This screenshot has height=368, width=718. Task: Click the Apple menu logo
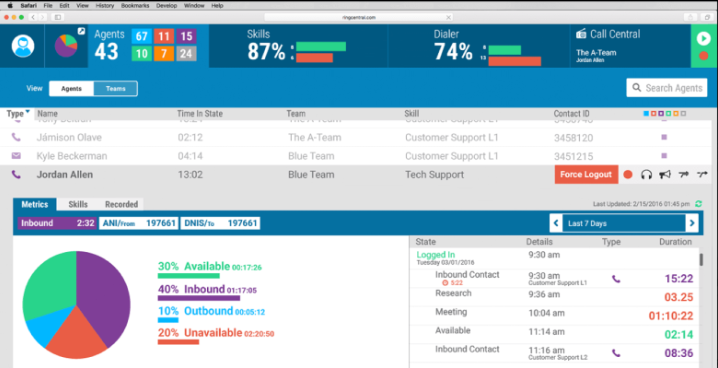(10, 5)
